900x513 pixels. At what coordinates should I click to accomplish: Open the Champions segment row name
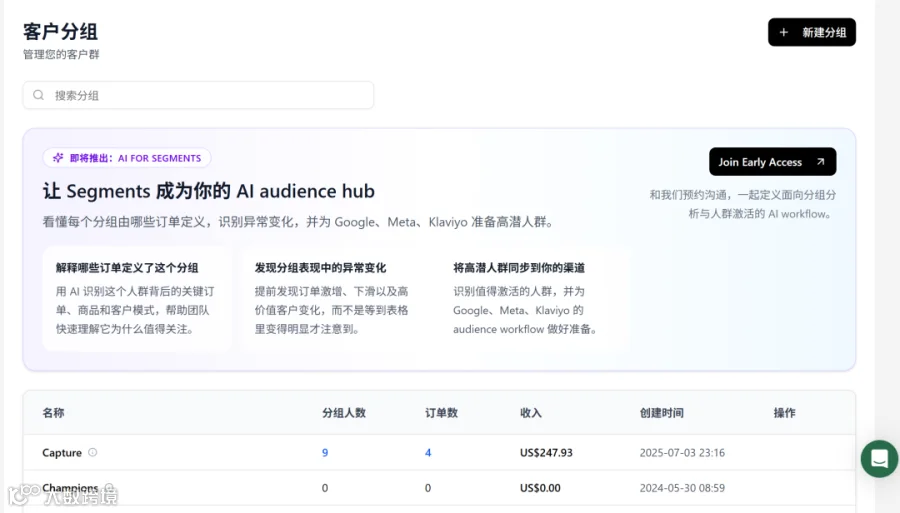(70, 488)
